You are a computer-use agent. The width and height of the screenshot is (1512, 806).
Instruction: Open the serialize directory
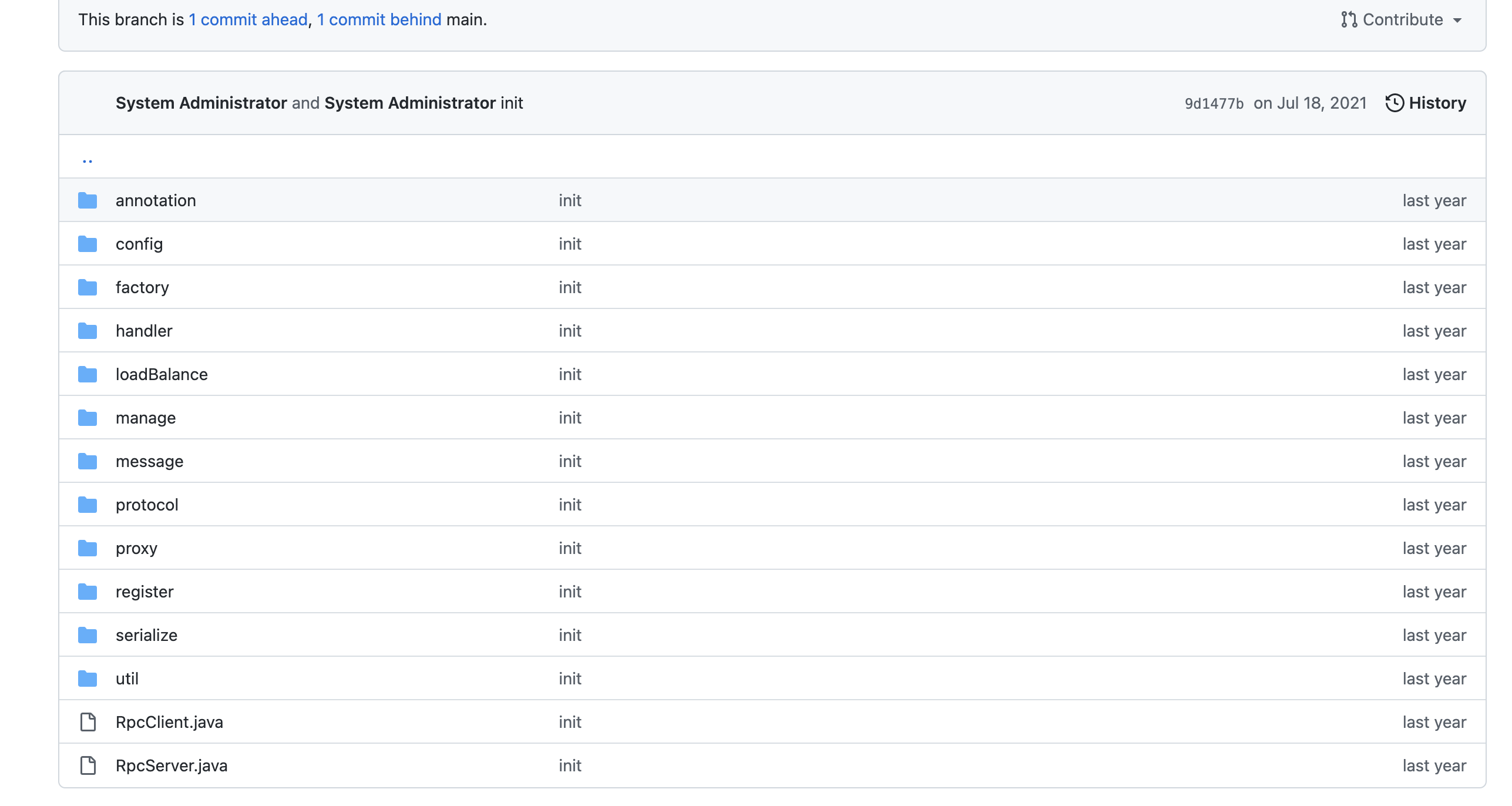[146, 635]
